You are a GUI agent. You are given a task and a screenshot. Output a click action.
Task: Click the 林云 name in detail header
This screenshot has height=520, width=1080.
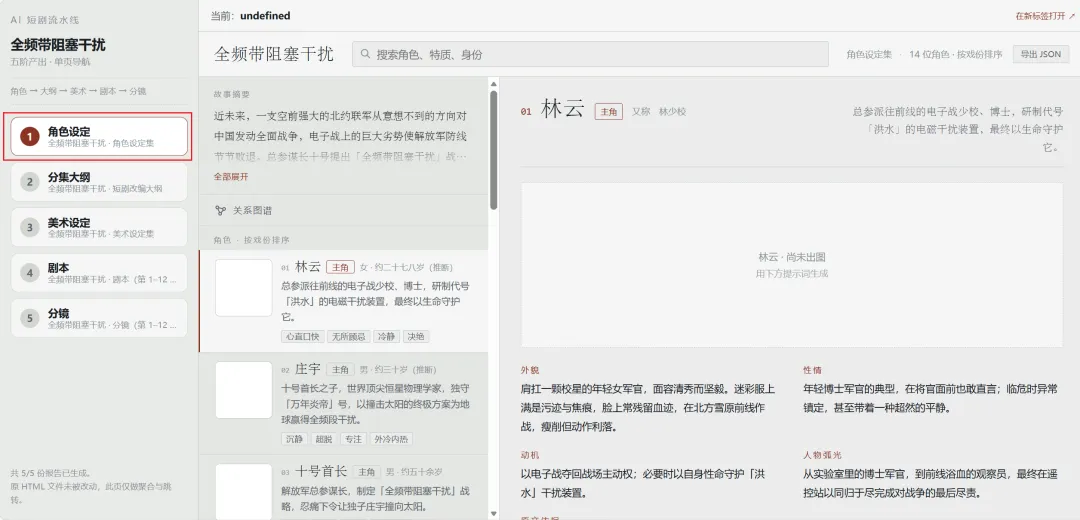click(x=562, y=110)
